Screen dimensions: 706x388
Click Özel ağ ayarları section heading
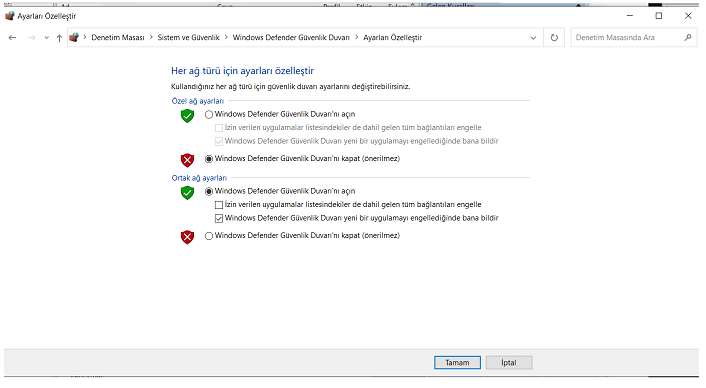pyautogui.click(x=198, y=101)
